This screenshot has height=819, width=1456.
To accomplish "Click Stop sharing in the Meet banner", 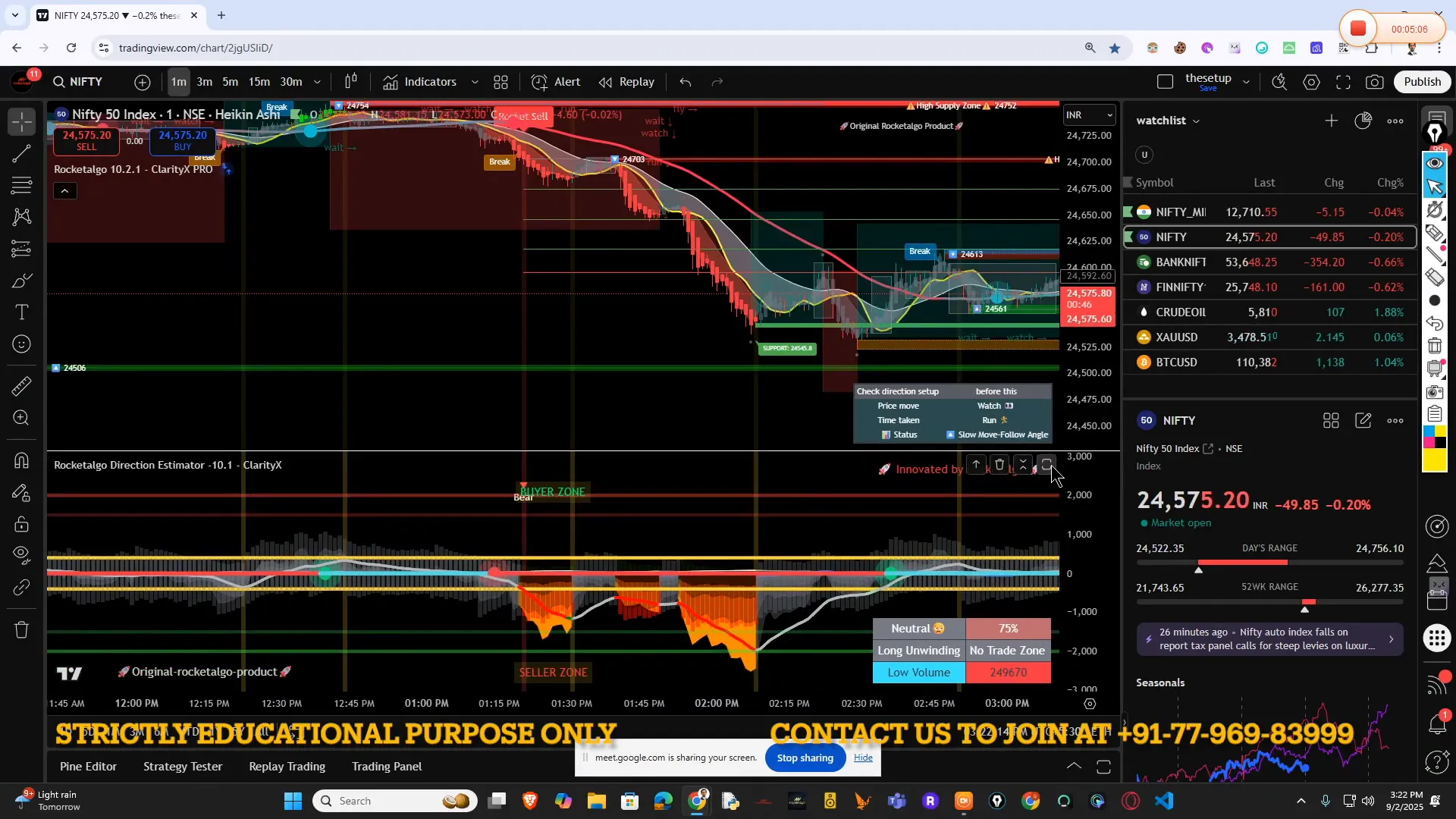I will pos(805,758).
